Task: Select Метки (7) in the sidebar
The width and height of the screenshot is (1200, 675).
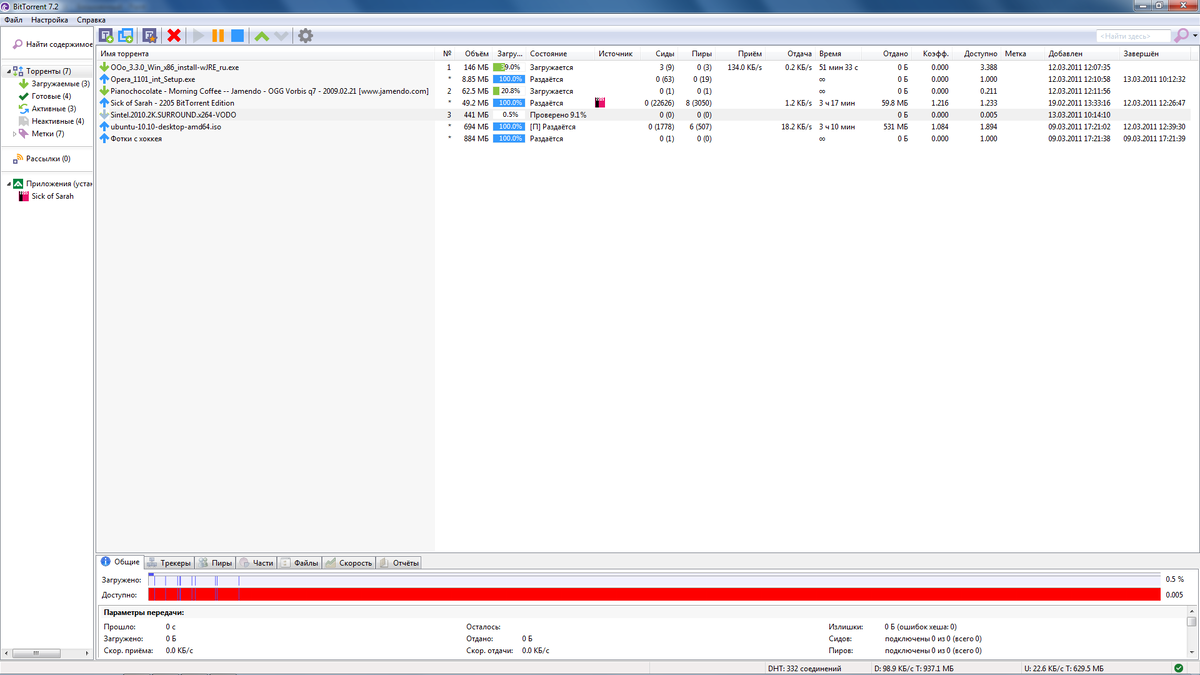Action: coord(48,133)
